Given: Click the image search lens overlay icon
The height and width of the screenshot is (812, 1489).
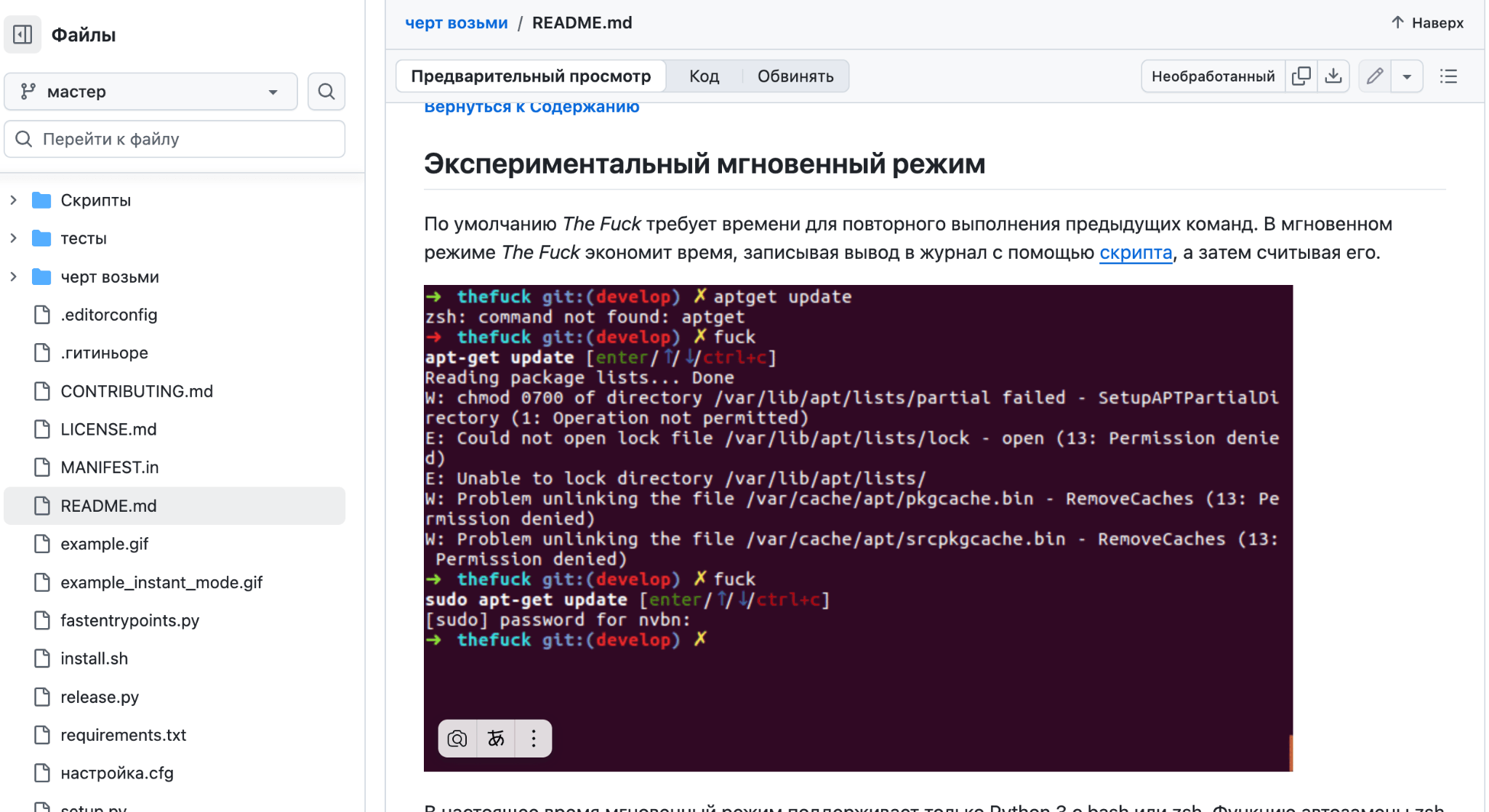Looking at the screenshot, I should (457, 738).
